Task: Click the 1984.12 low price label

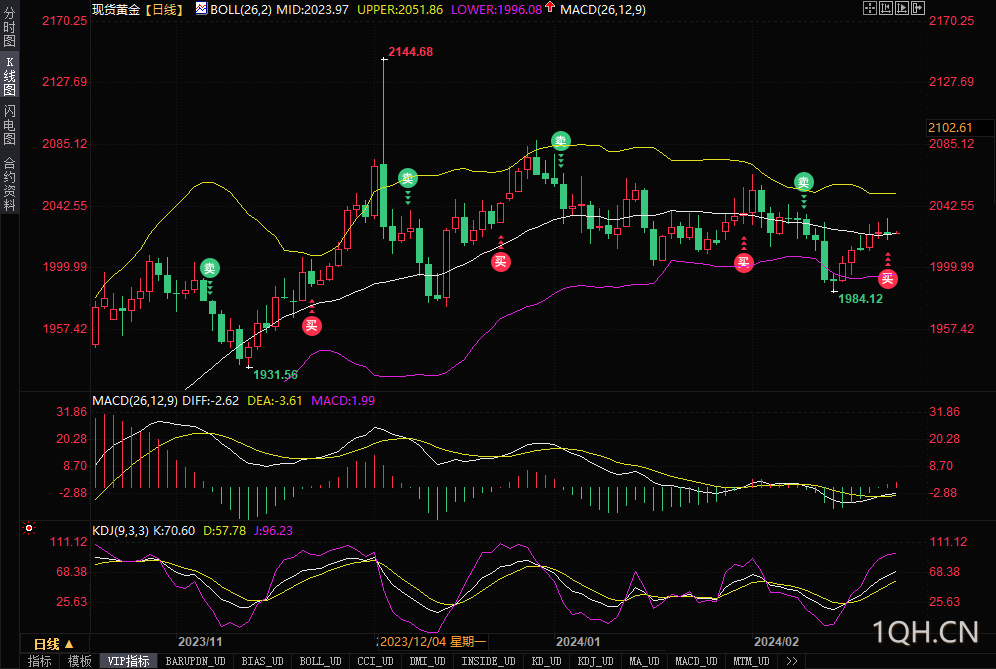Action: (861, 299)
